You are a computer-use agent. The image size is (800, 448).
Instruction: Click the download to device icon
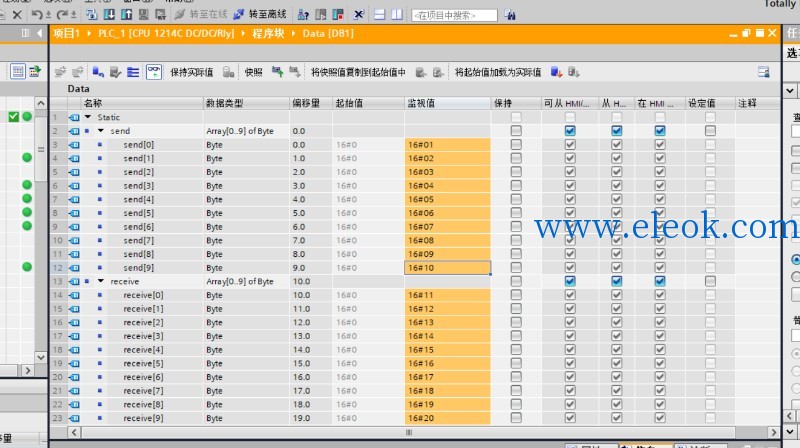109,15
